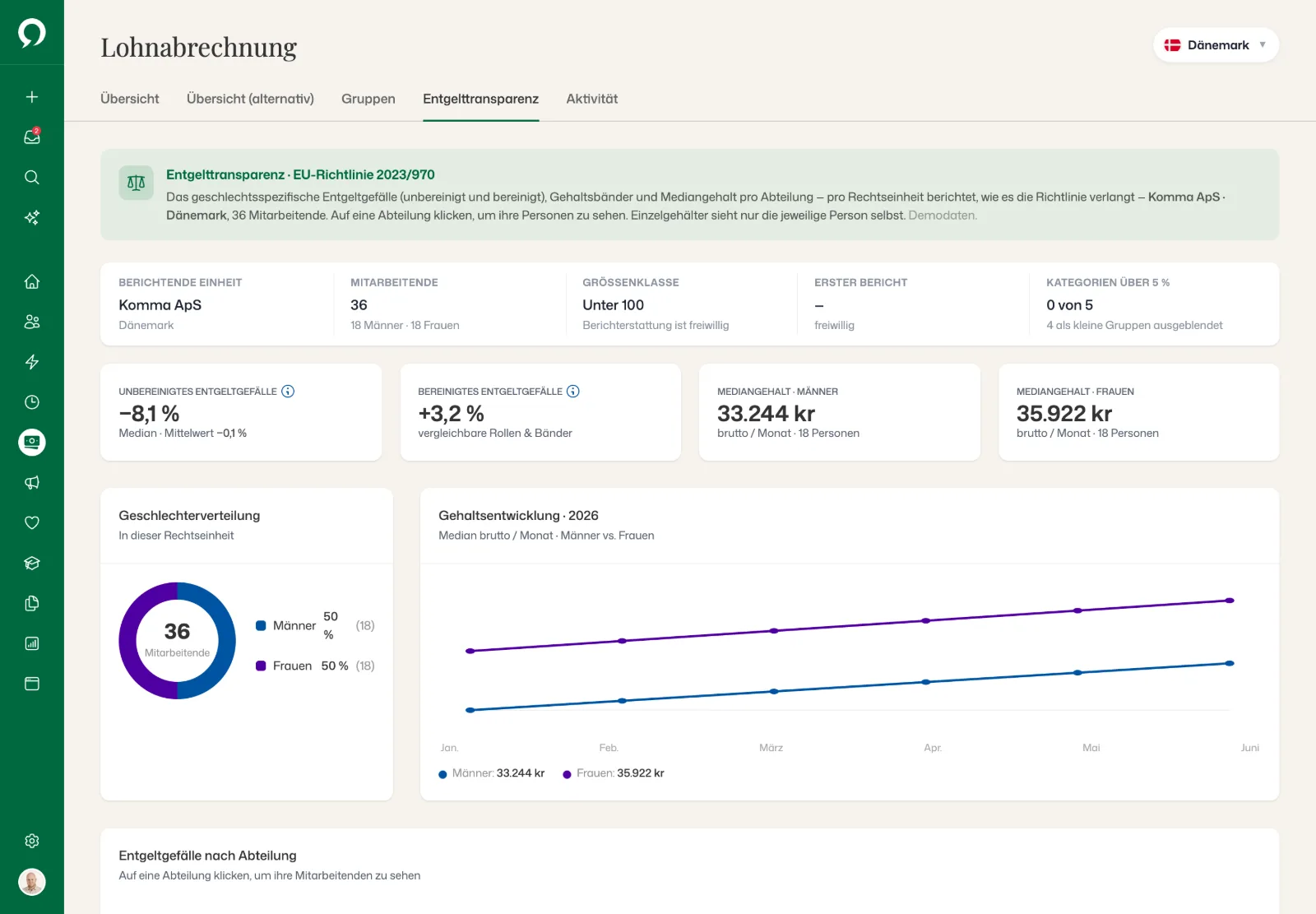This screenshot has height=914, width=1316.
Task: Click the '−8,1 %' gap value
Action: pyautogui.click(x=149, y=413)
